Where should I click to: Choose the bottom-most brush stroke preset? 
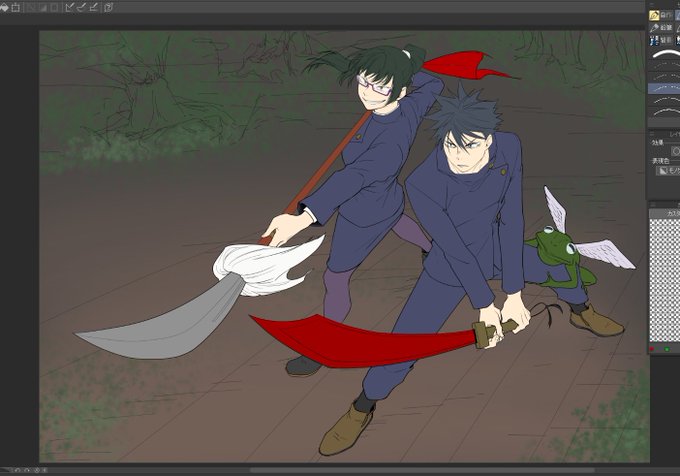click(664, 113)
